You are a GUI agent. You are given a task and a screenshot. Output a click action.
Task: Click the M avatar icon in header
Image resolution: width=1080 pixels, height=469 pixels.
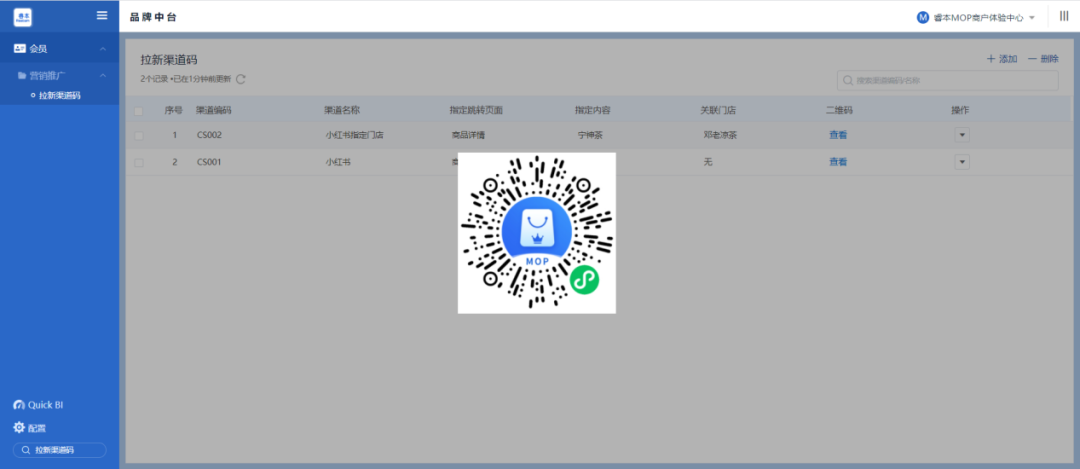(x=923, y=18)
